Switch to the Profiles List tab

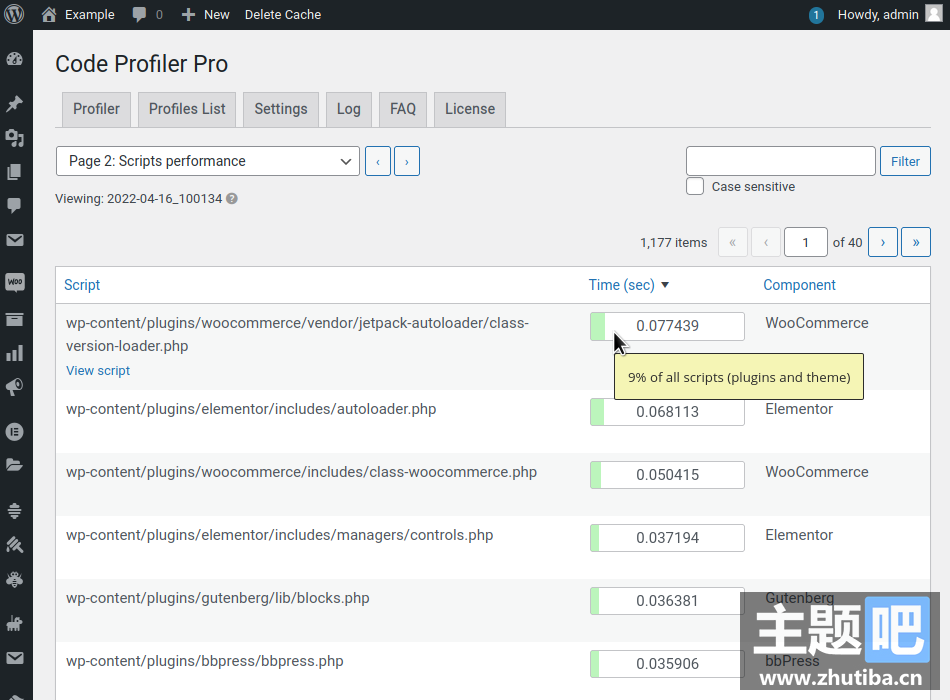point(187,109)
